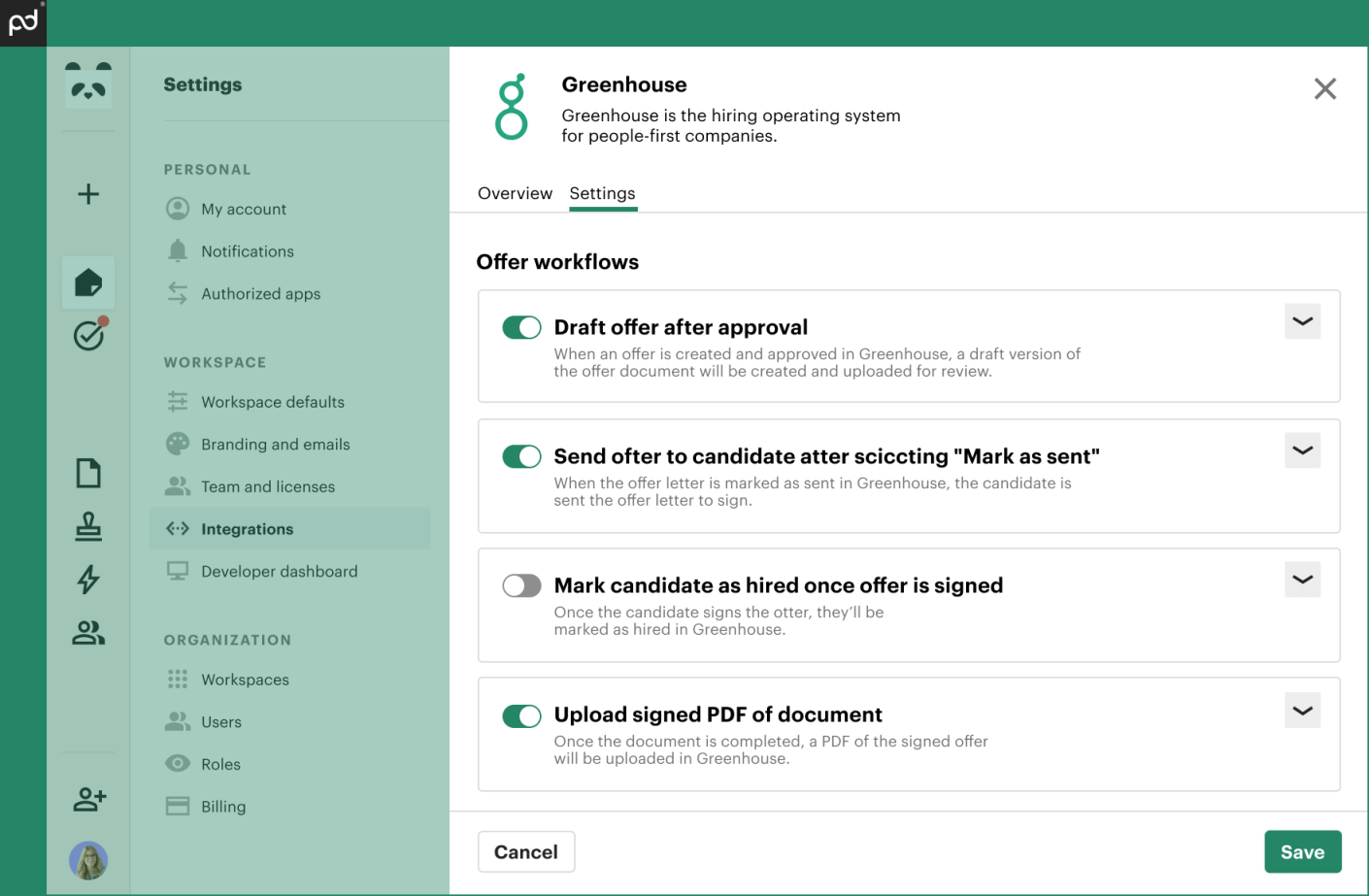Open the Documents page icon in sidebar
1369x896 pixels.
coord(88,474)
